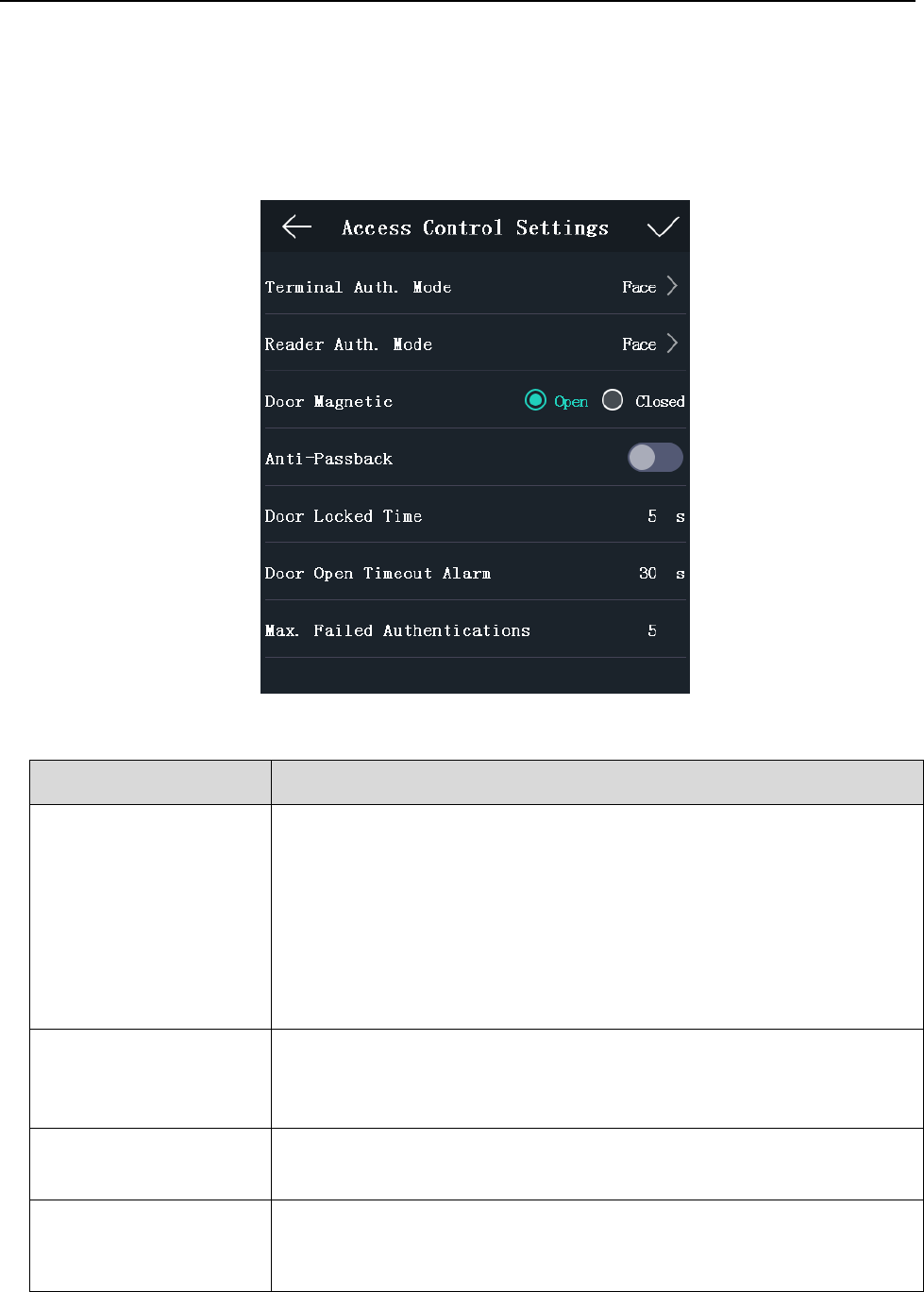The image size is (924, 1292).
Task: Select the Closed radio button for Door Magnetic
Action: 613,401
